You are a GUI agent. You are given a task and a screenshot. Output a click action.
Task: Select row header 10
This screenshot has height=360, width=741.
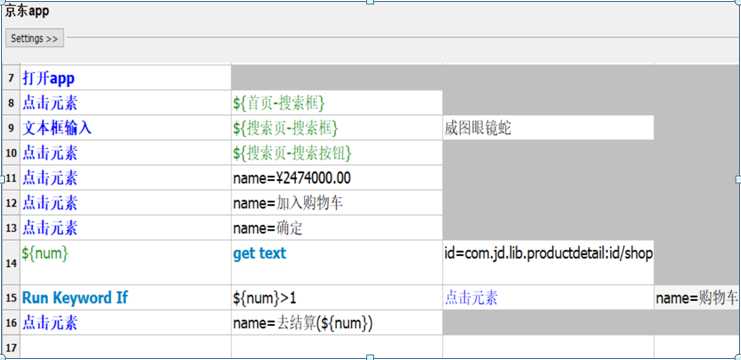(x=10, y=153)
